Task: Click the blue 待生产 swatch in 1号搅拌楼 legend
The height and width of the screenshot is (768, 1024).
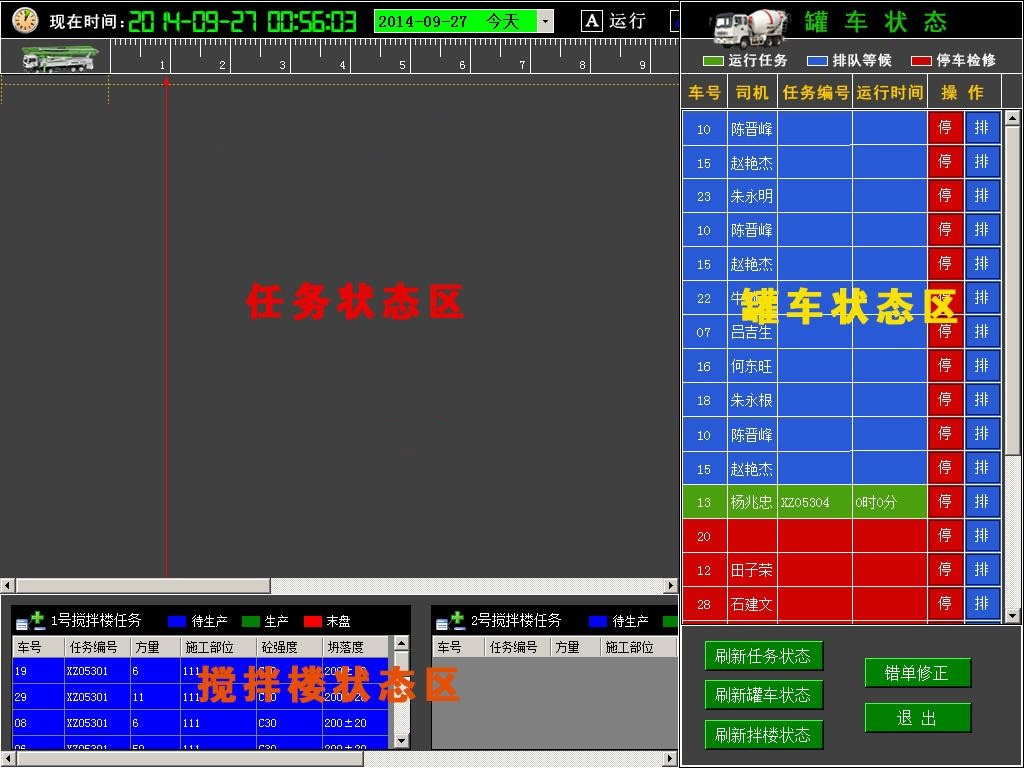Action: click(178, 621)
